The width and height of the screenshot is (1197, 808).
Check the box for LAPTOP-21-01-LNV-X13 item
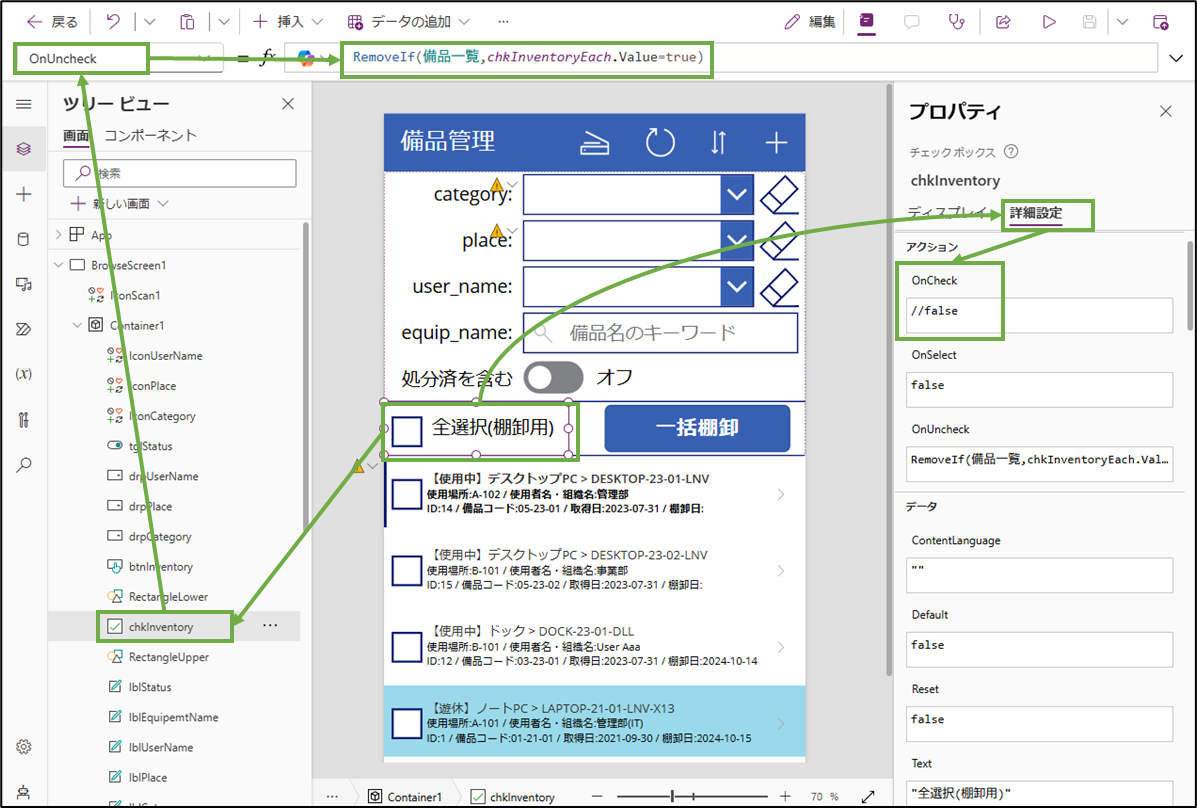407,723
